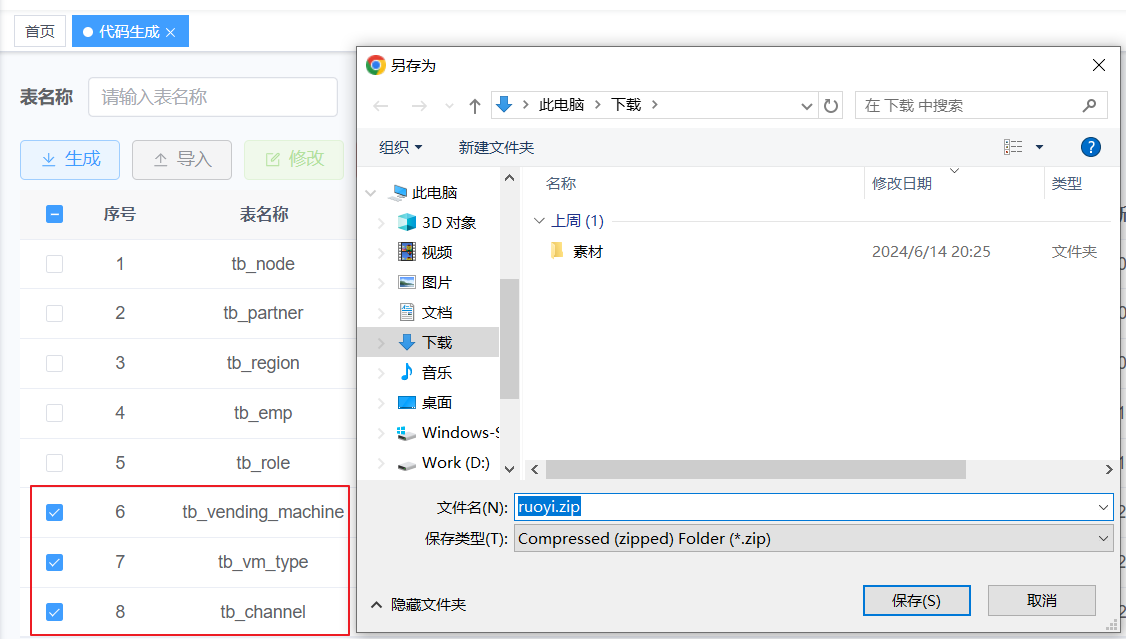
Task: Select 音乐 in the navigation pane
Action: (x=436, y=372)
